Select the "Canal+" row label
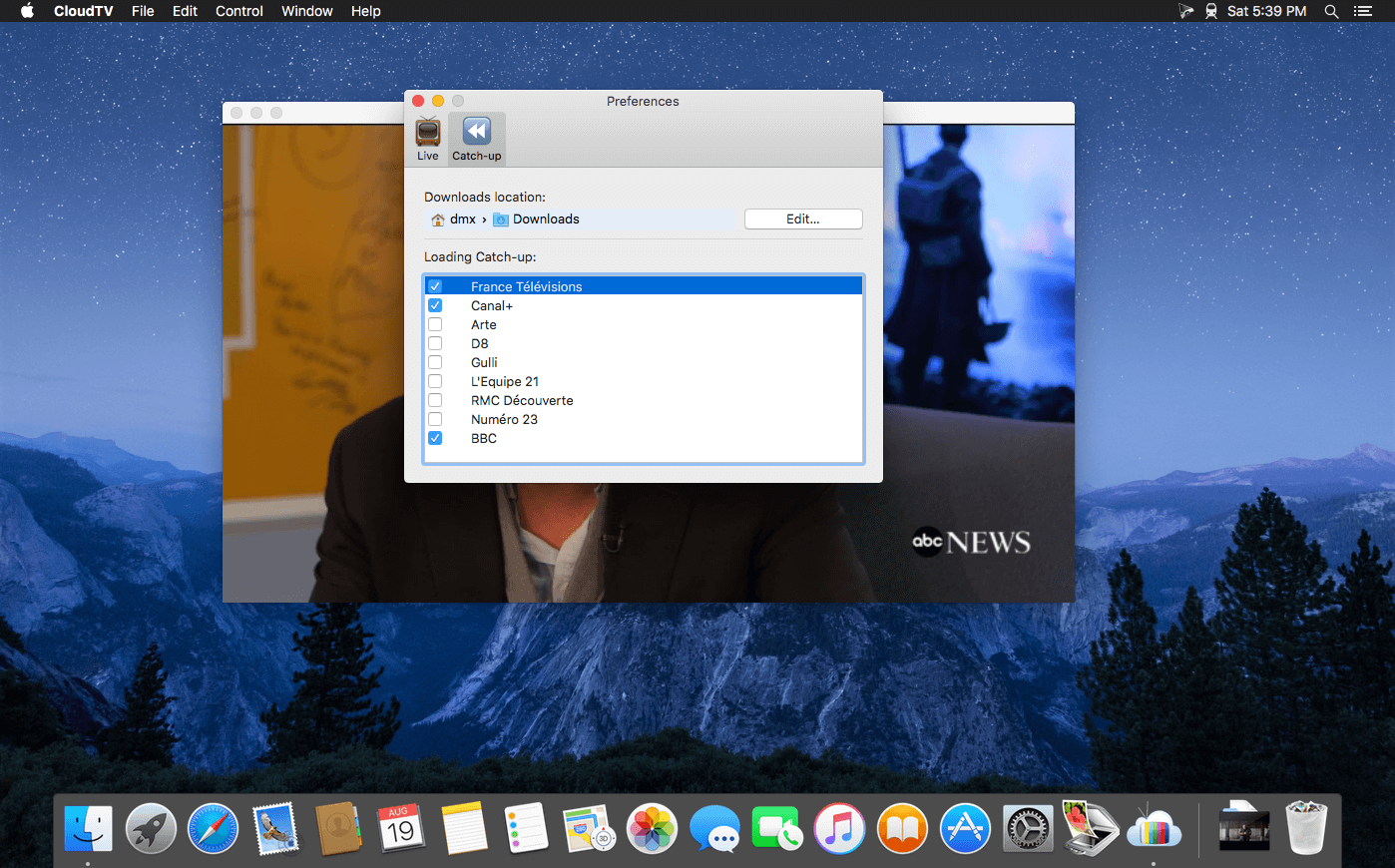 pos(492,305)
